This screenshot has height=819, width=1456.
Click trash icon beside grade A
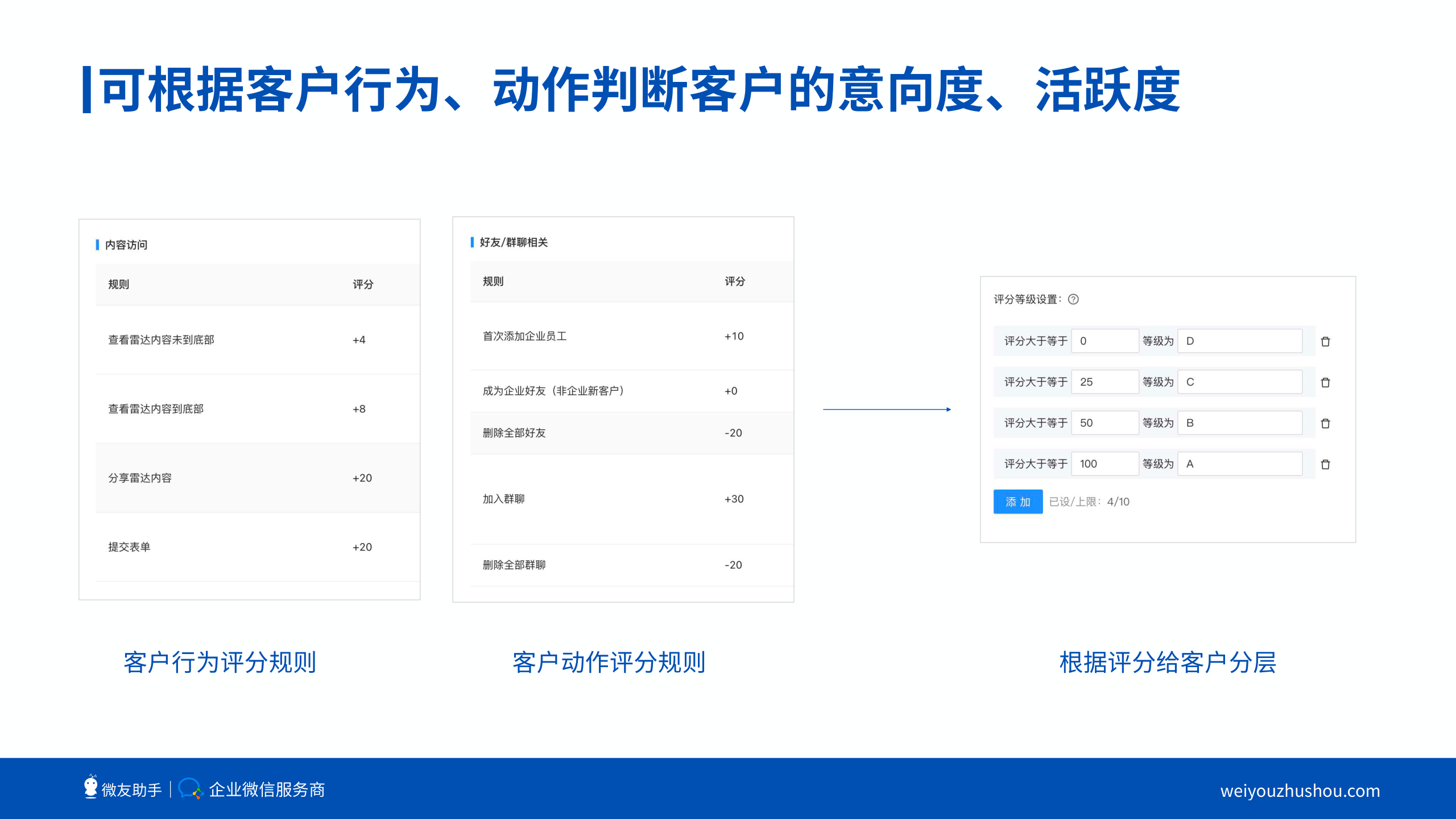1325,464
